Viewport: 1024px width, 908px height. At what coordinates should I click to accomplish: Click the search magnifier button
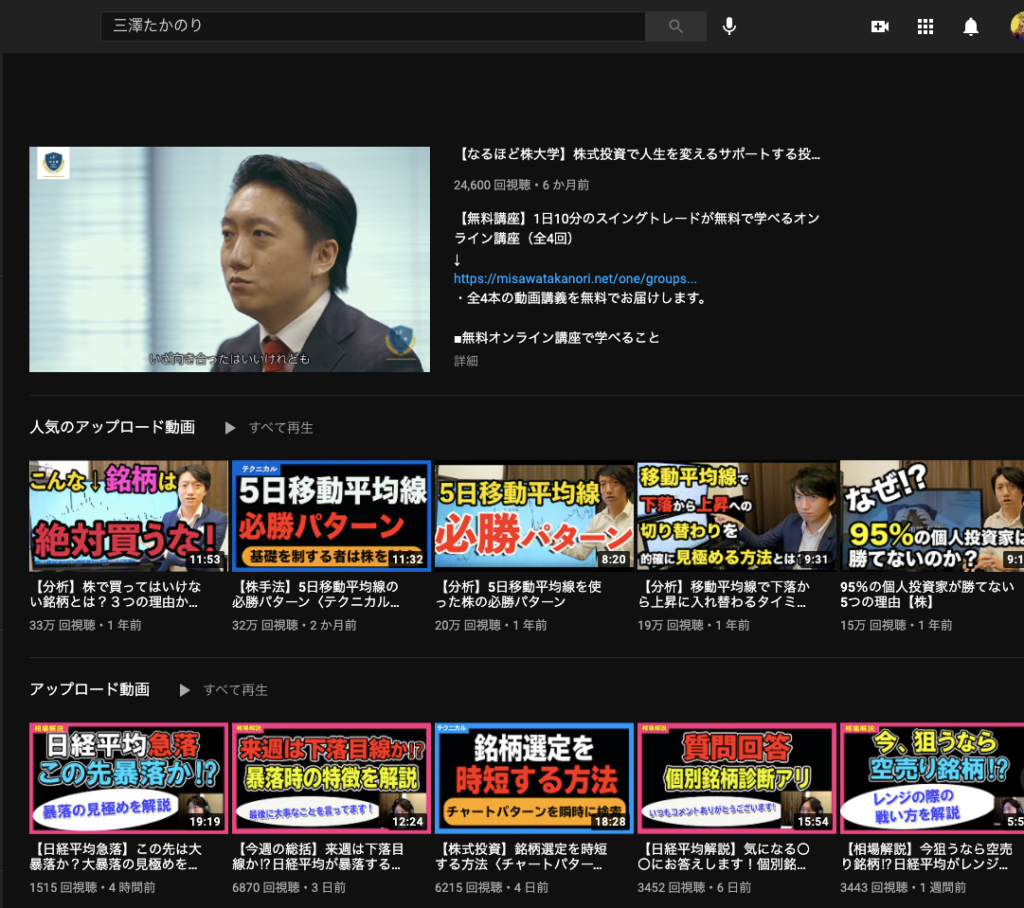click(676, 26)
